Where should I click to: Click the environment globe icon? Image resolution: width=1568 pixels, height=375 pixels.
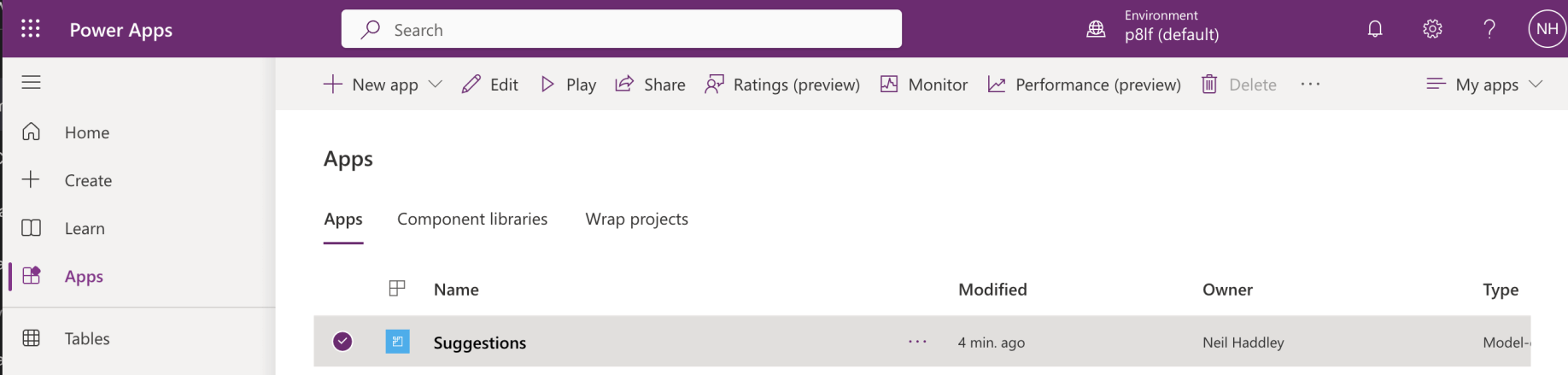tap(1096, 29)
